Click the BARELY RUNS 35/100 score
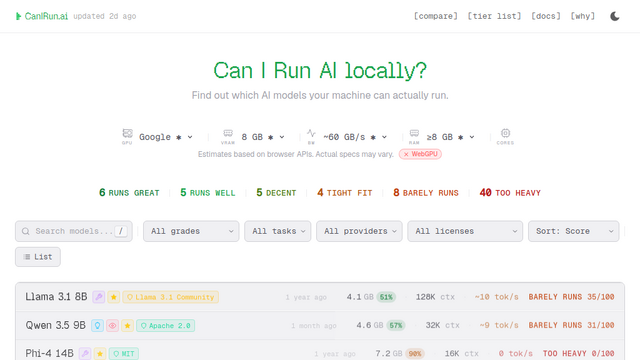 [571, 297]
